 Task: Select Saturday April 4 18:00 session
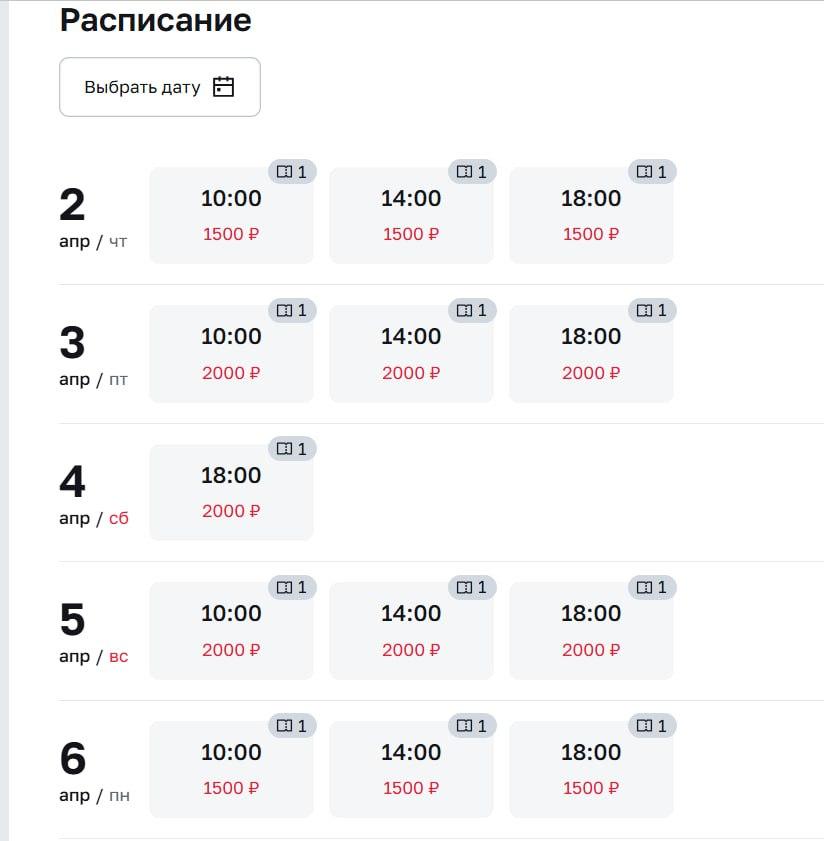(231, 492)
